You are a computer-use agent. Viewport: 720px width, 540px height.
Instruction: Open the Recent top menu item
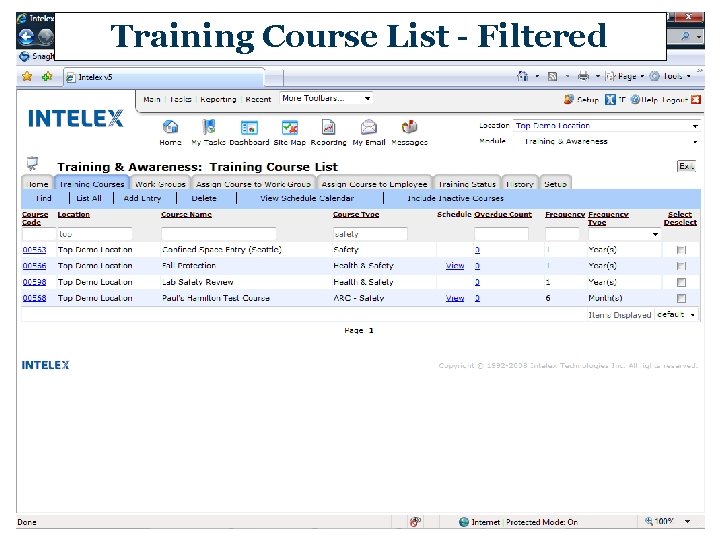coord(258,99)
